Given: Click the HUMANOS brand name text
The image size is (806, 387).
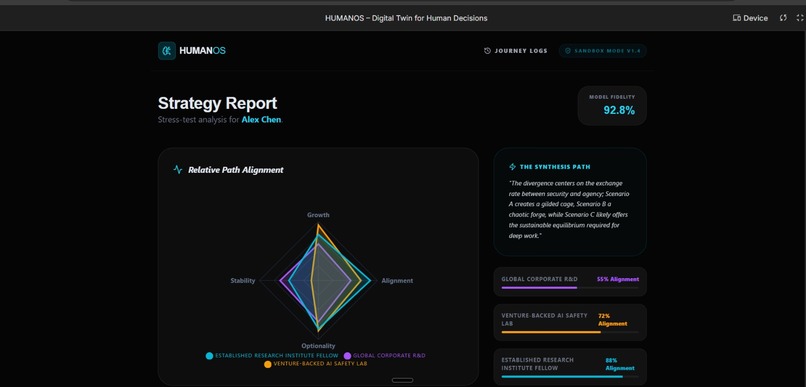Looking at the screenshot, I should tap(203, 51).
